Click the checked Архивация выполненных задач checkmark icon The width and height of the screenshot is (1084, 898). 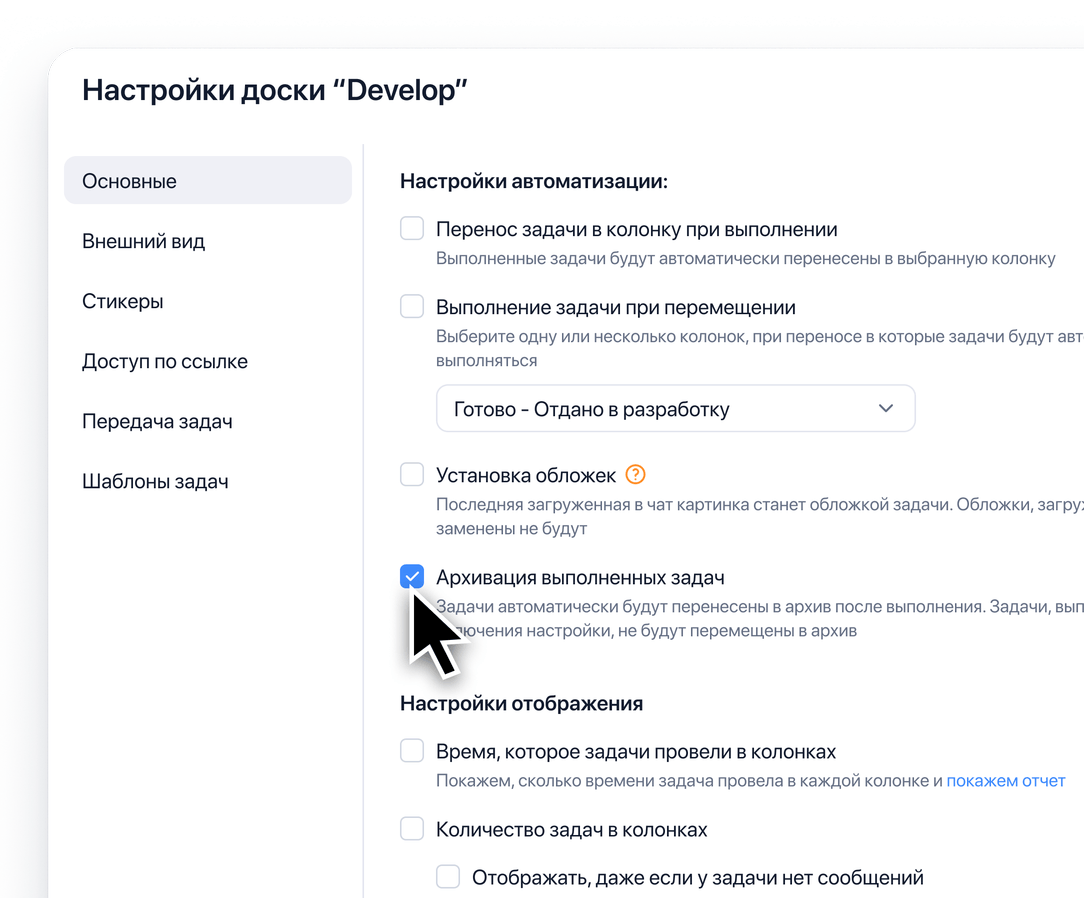pyautogui.click(x=412, y=576)
